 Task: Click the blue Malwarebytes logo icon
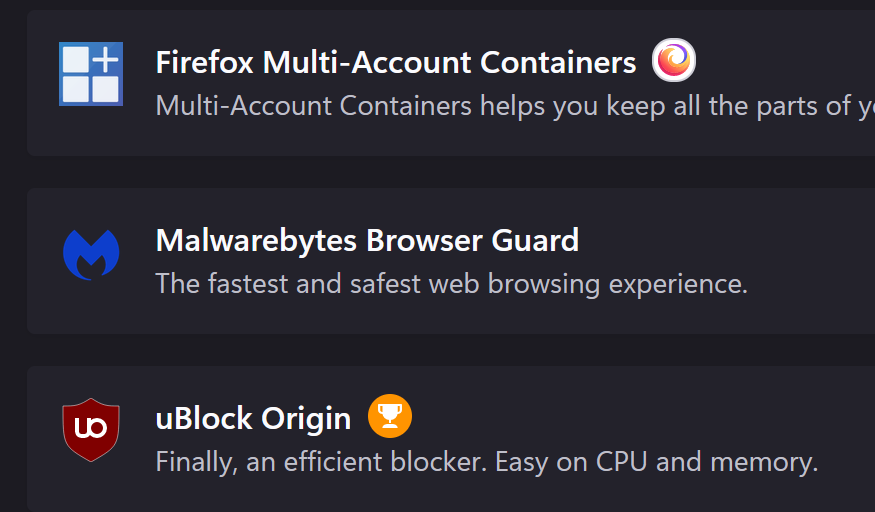(91, 254)
